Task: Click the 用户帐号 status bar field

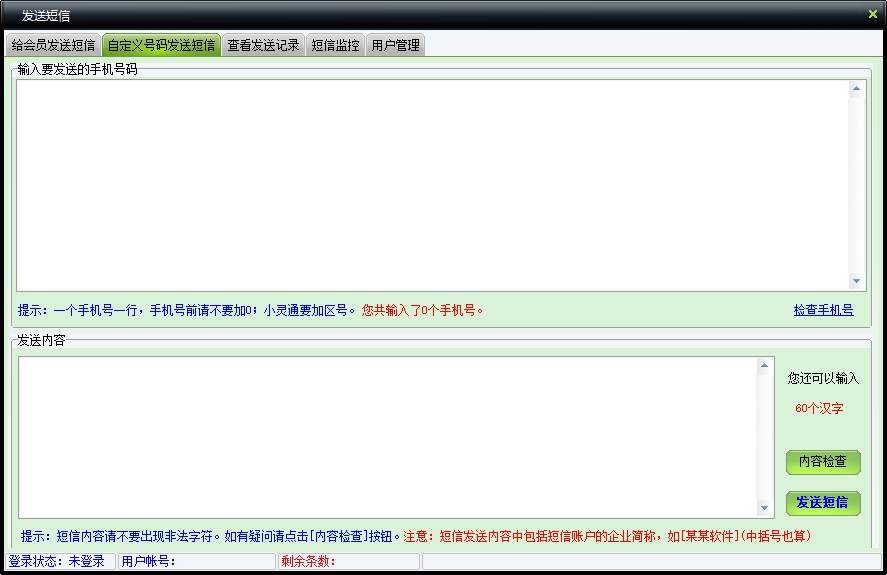Action: [196, 561]
